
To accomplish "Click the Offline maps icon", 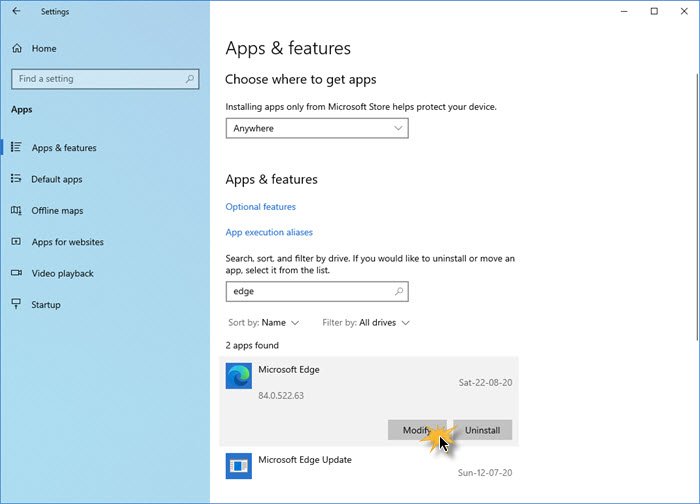I will [x=16, y=210].
